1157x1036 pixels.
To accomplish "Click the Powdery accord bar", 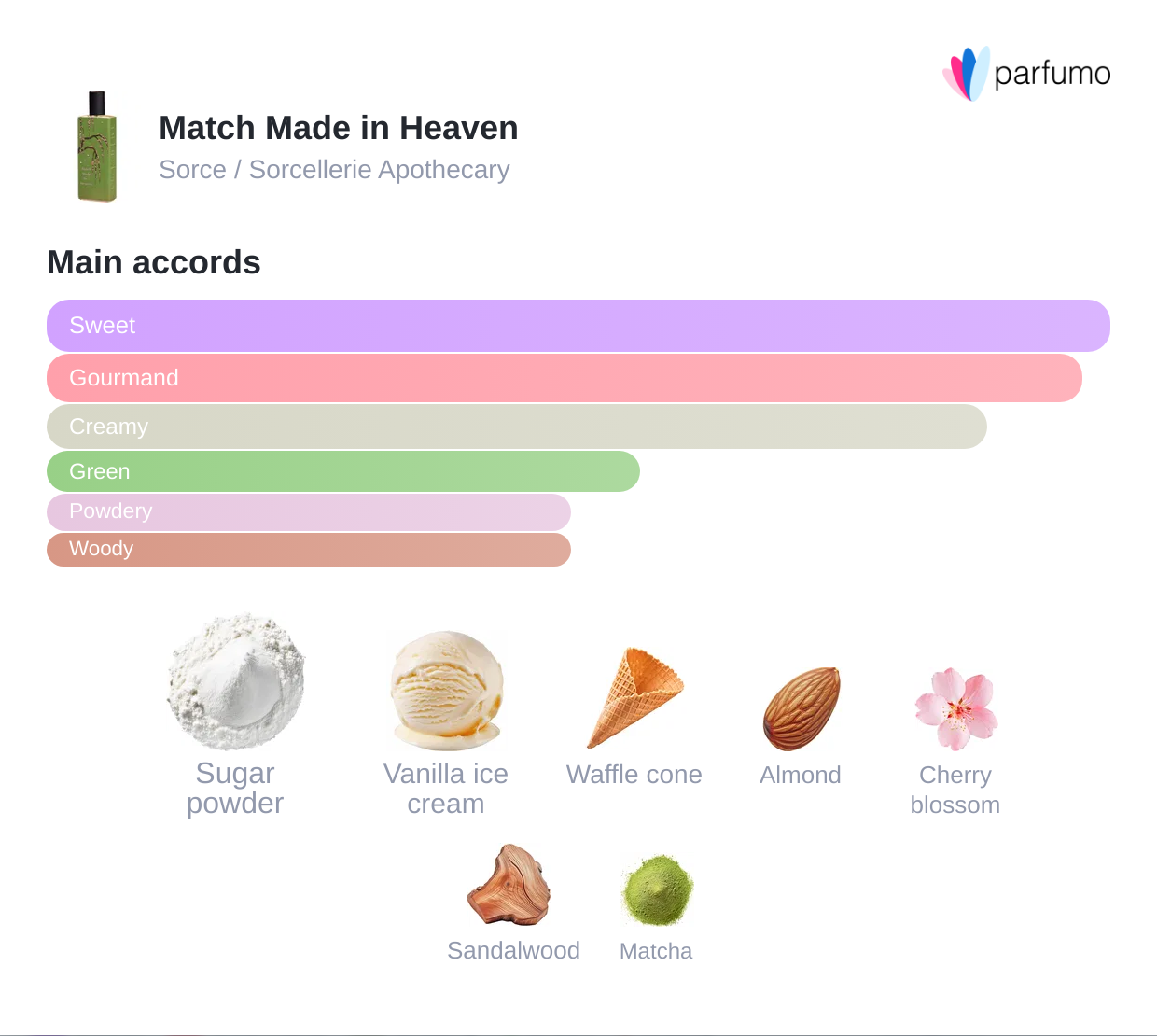I will coord(308,511).
